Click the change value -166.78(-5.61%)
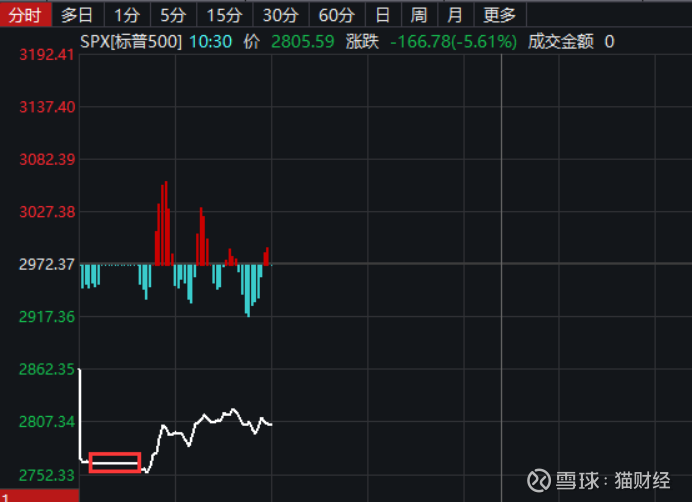Image resolution: width=693 pixels, height=503 pixels. 453,42
